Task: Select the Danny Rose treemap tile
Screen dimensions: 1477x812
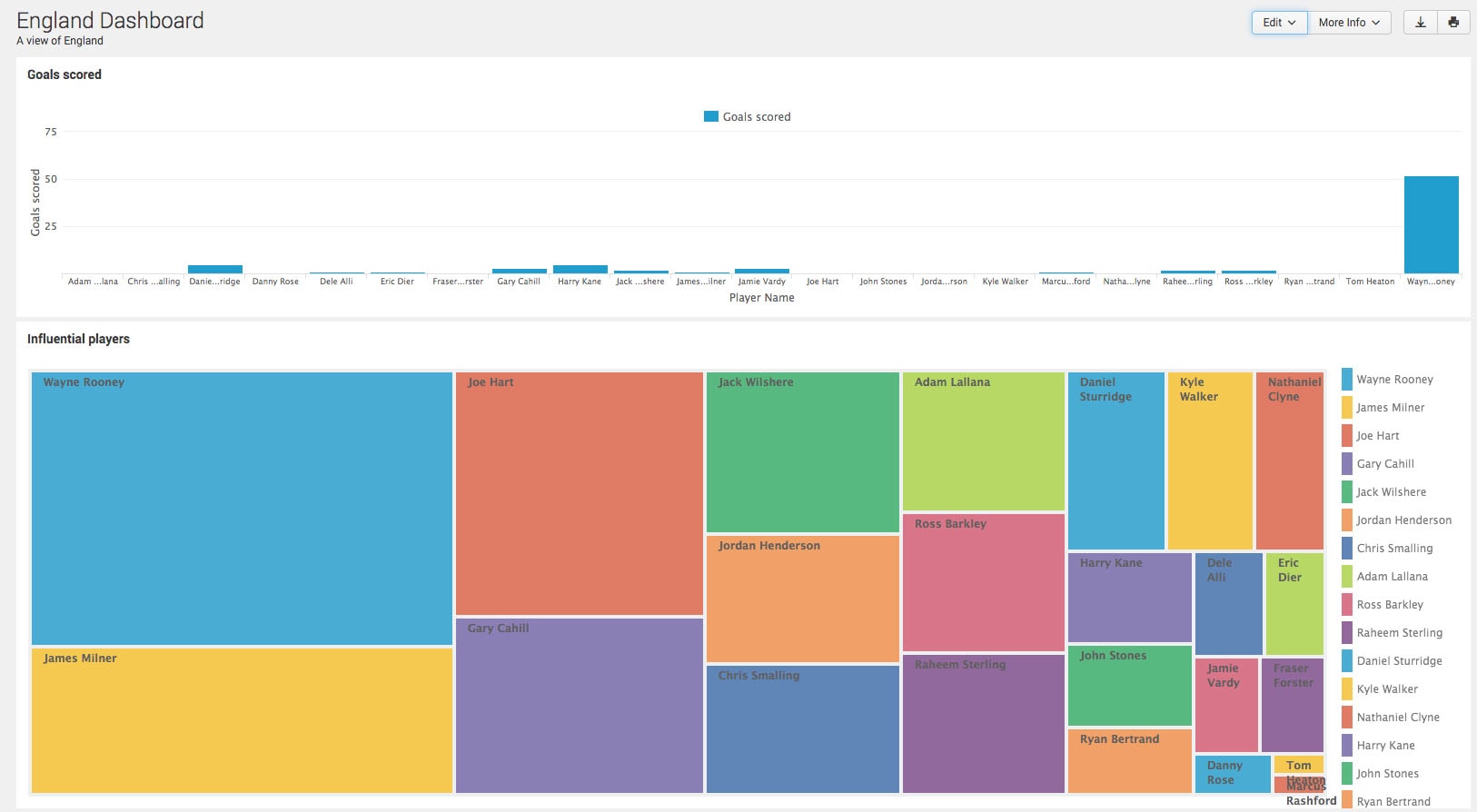Action: 1233,774
